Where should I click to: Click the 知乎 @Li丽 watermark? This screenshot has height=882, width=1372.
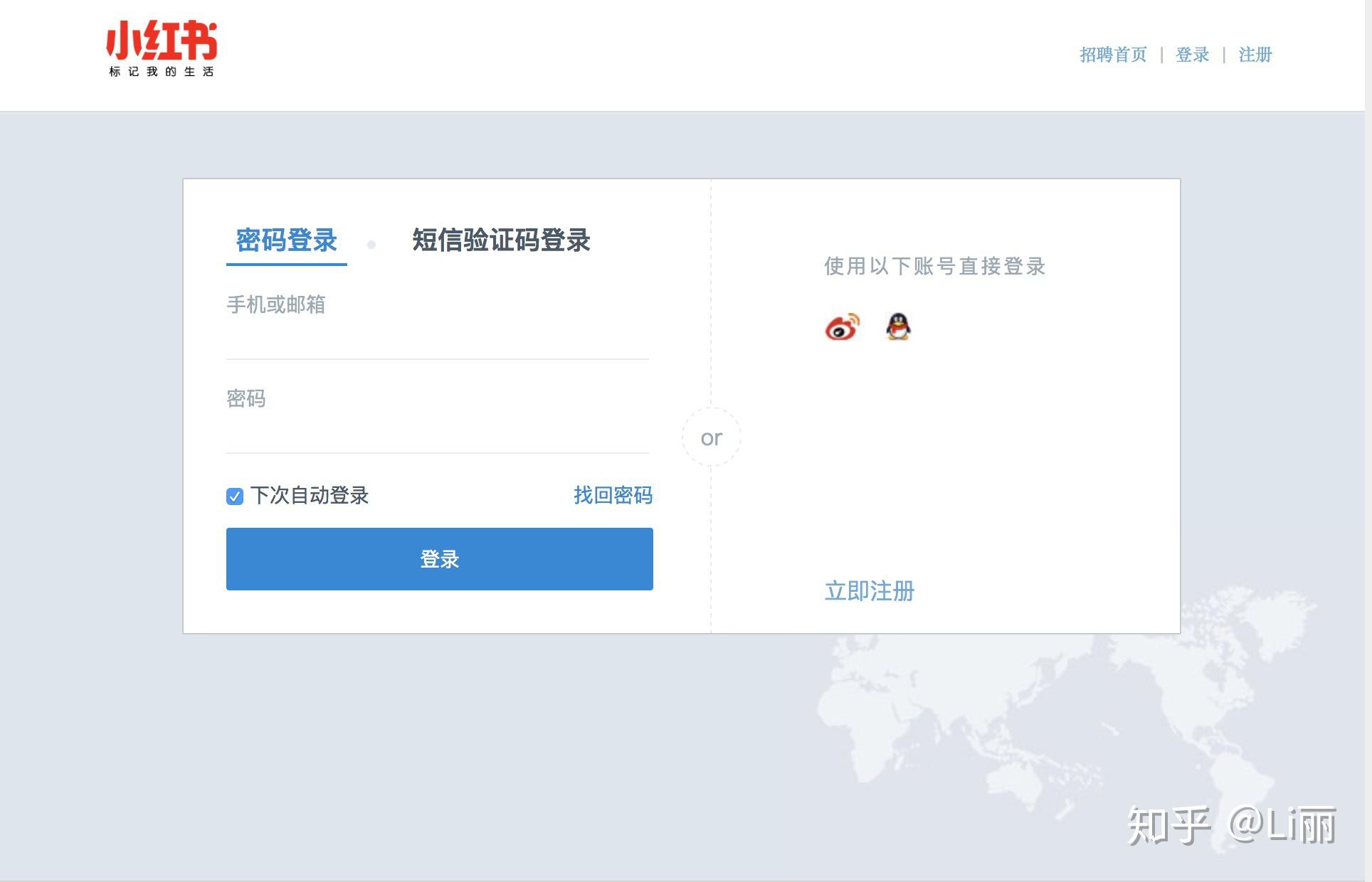pyautogui.click(x=1231, y=825)
